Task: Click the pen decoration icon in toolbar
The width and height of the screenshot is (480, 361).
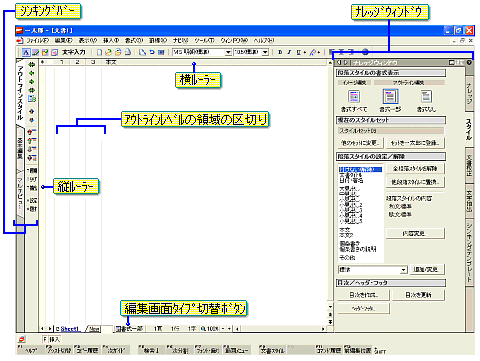Action: pyautogui.click(x=313, y=52)
